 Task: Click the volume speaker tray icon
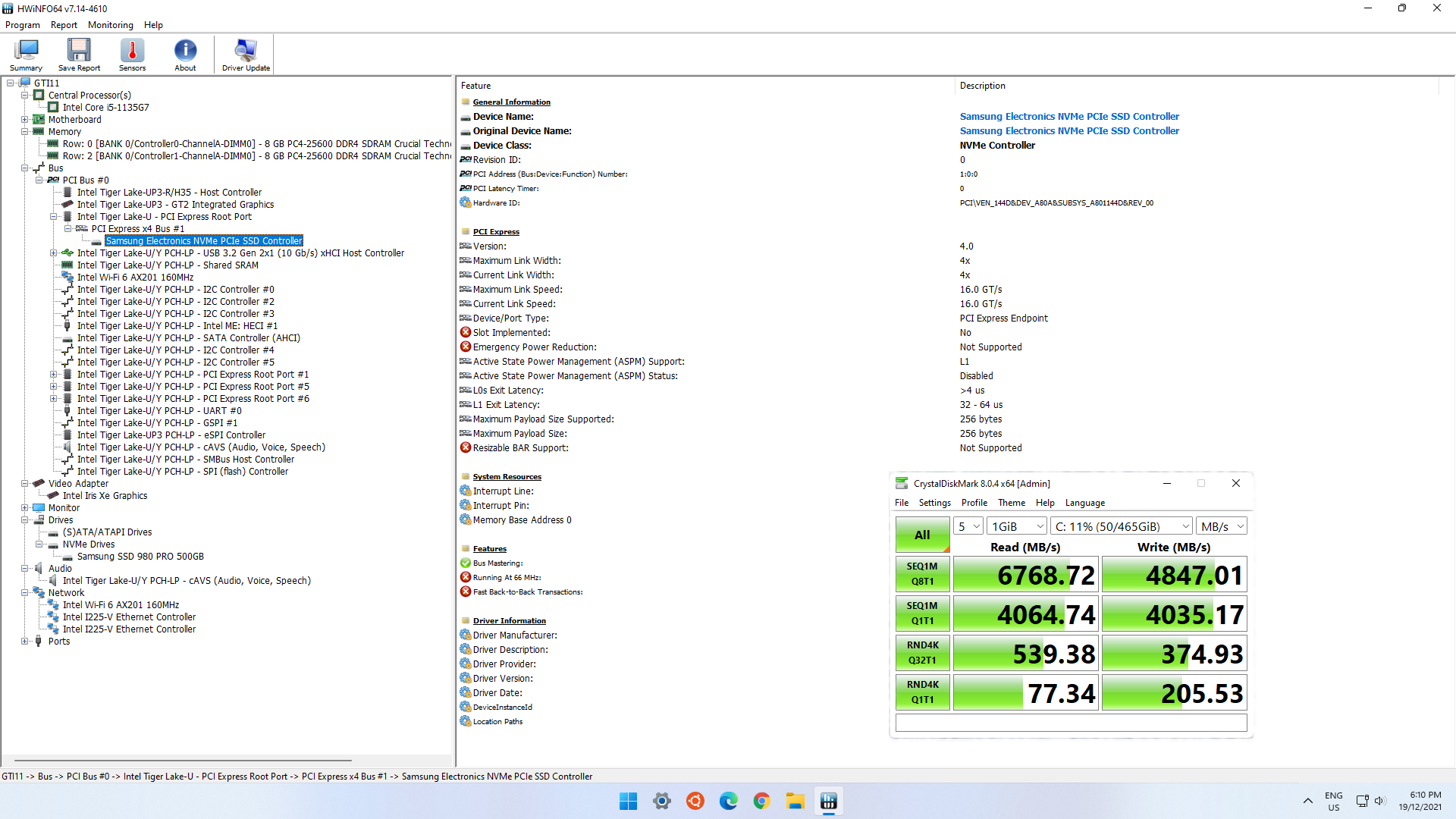point(1379,801)
